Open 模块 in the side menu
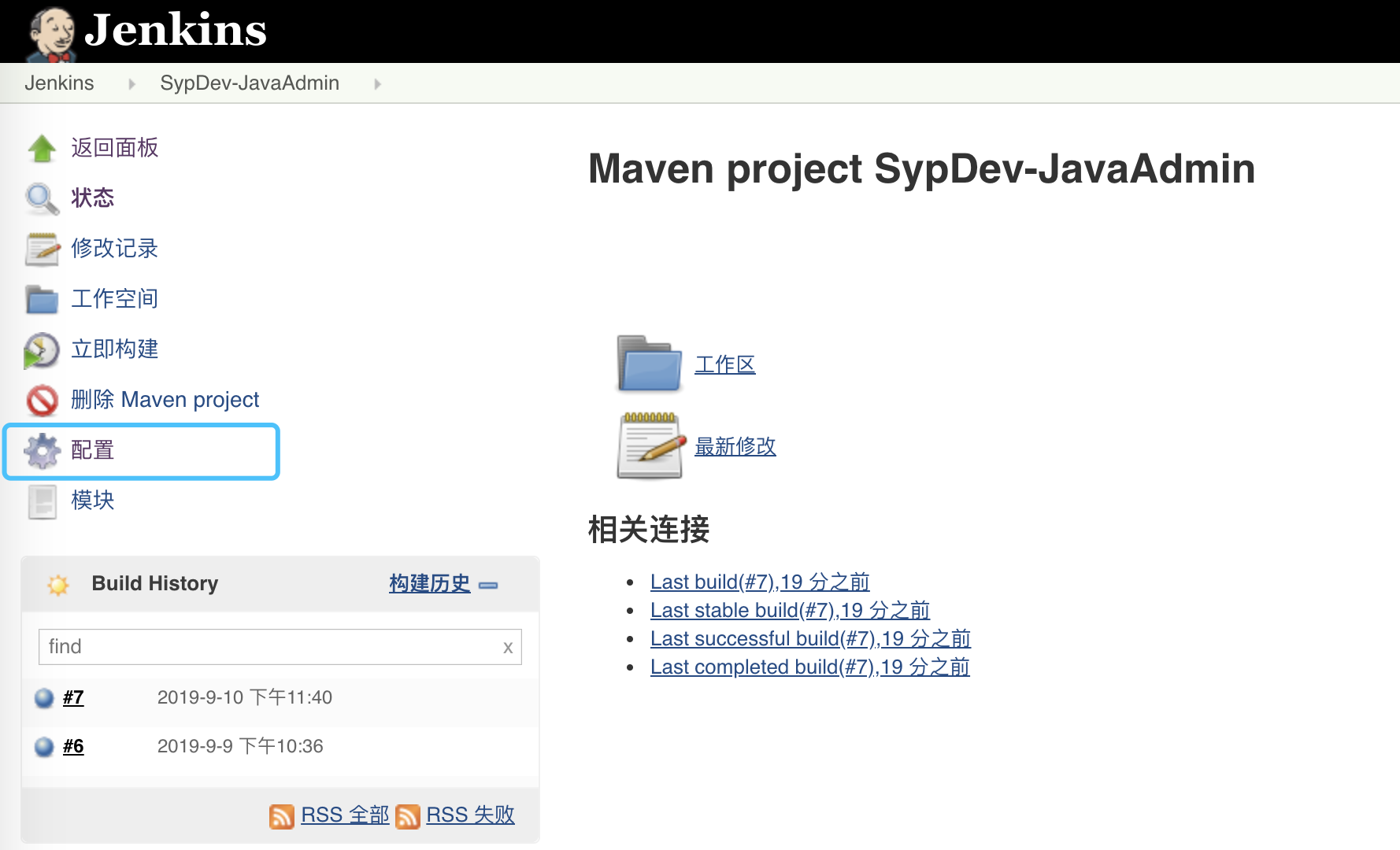This screenshot has height=850, width=1400. pos(92,500)
